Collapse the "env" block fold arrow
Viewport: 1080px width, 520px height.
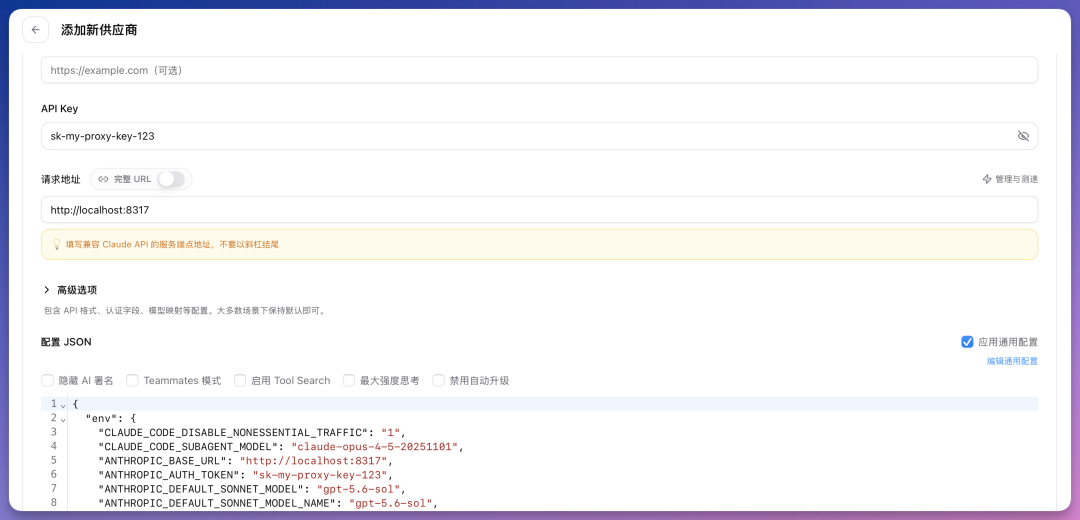pos(63,419)
